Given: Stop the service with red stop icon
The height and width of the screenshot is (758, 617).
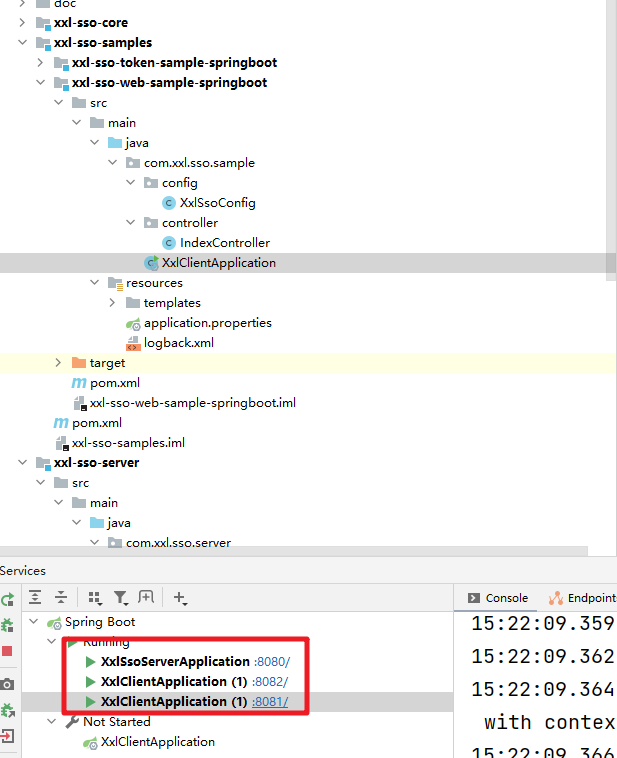Looking at the screenshot, I should (8, 651).
